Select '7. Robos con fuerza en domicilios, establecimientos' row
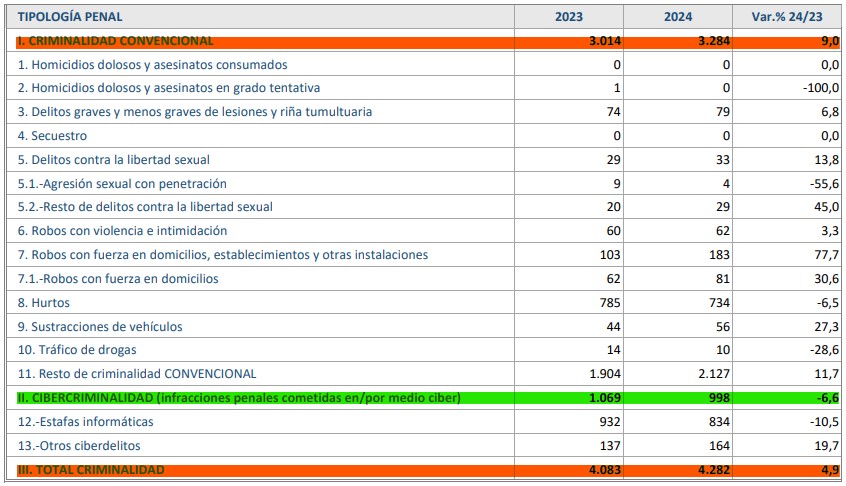 coord(223,255)
